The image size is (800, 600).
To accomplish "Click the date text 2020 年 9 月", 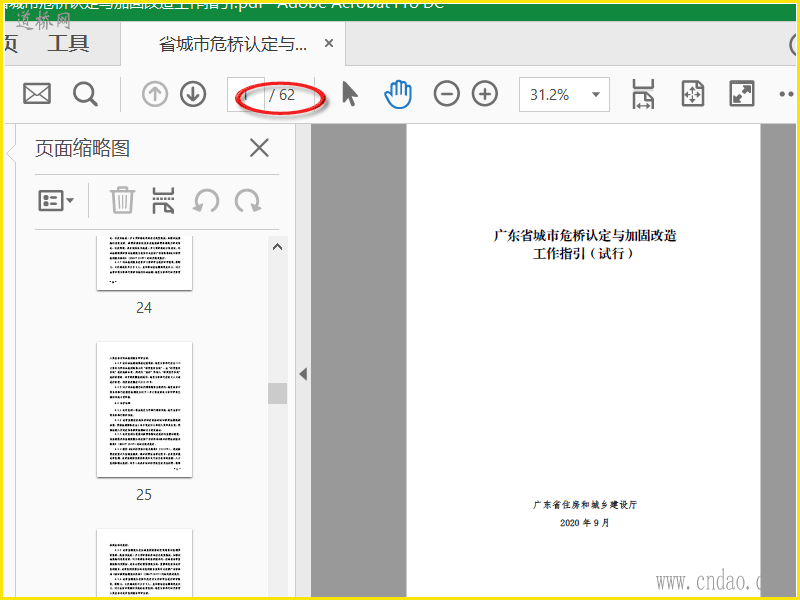I will click(x=585, y=523).
